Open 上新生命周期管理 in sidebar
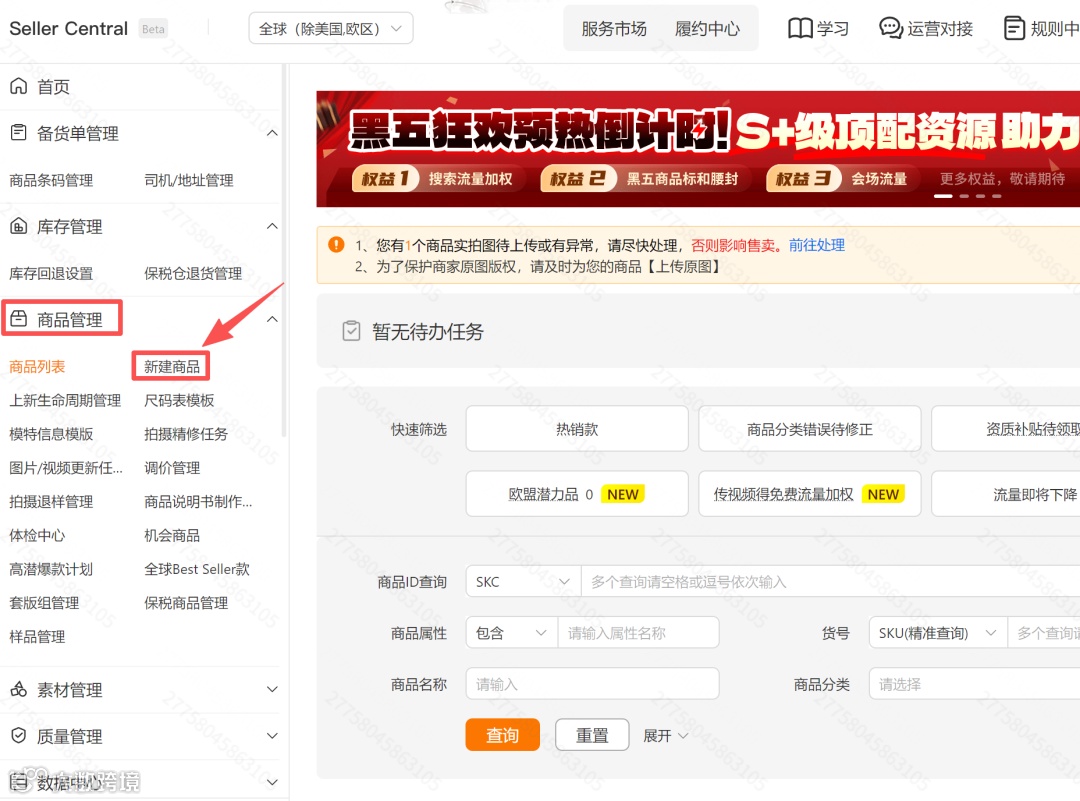The width and height of the screenshot is (1080, 801). point(65,400)
